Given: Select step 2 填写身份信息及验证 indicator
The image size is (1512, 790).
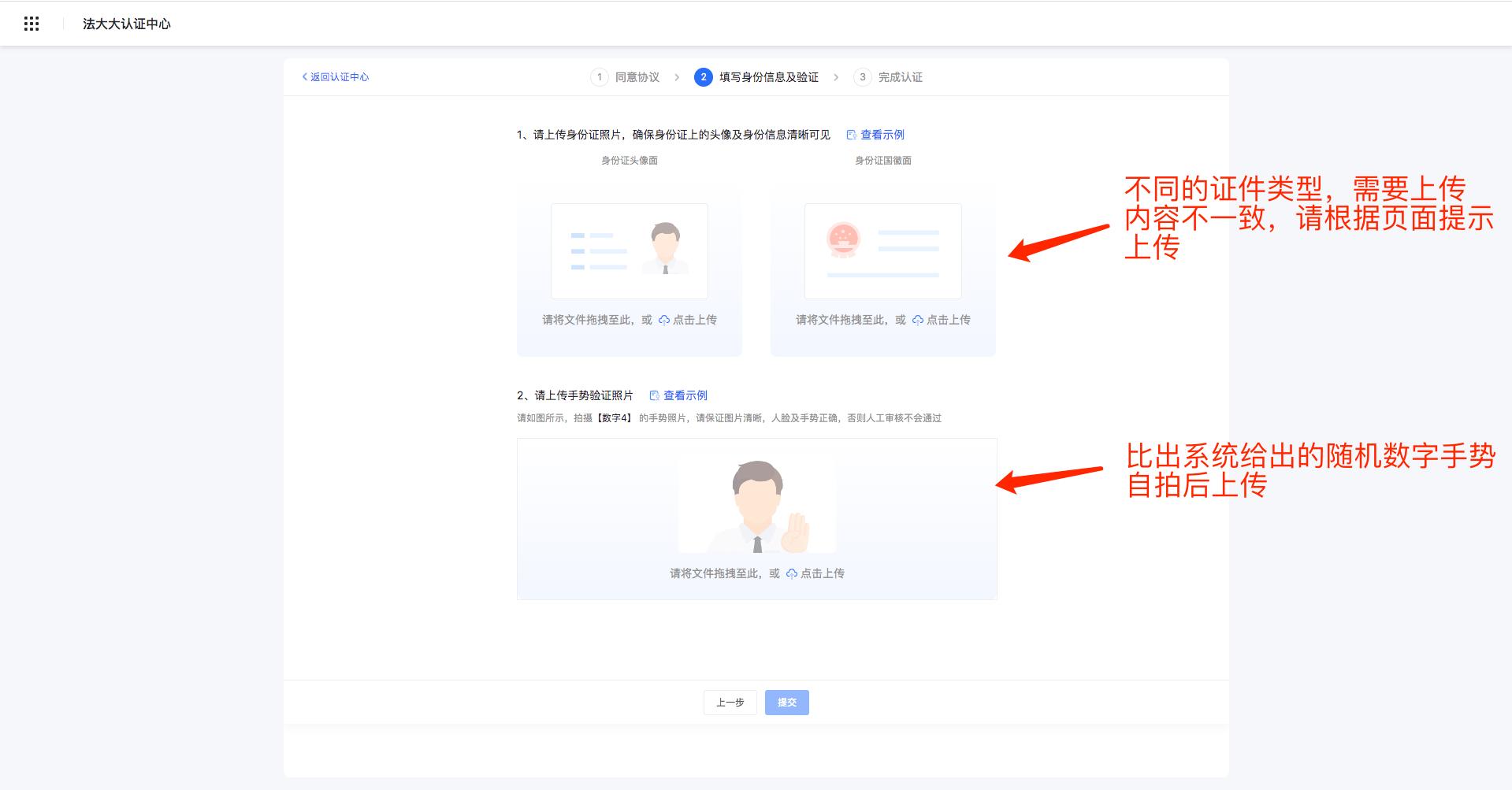Looking at the screenshot, I should coord(702,77).
